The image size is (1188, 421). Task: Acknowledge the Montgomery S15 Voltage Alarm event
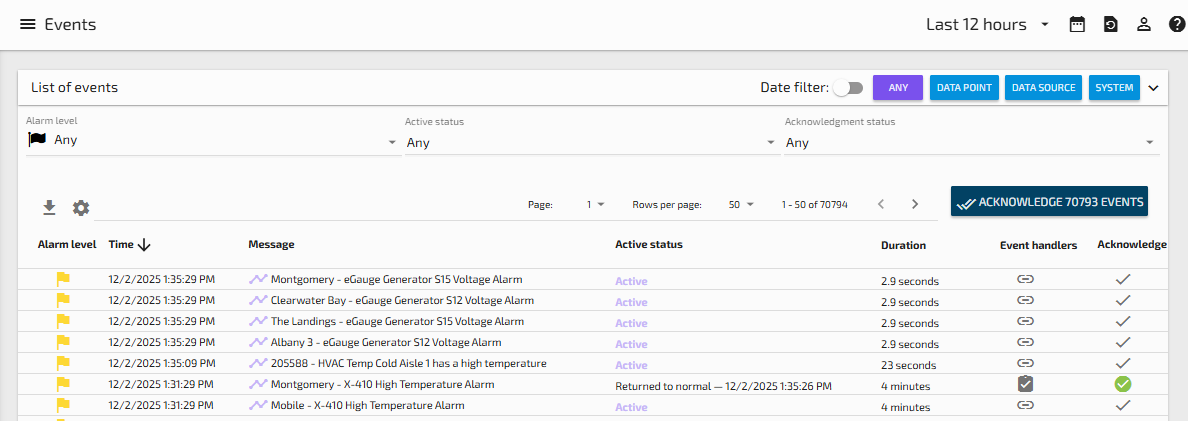pos(1123,280)
